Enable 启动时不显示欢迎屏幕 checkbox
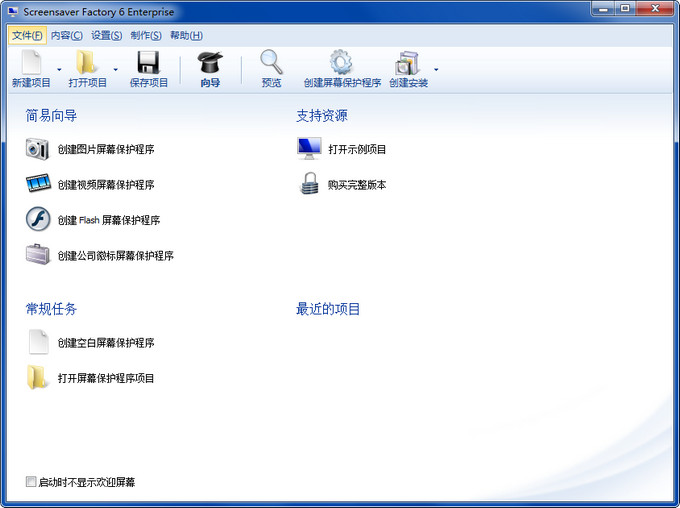The height and width of the screenshot is (508, 680). tap(31, 482)
